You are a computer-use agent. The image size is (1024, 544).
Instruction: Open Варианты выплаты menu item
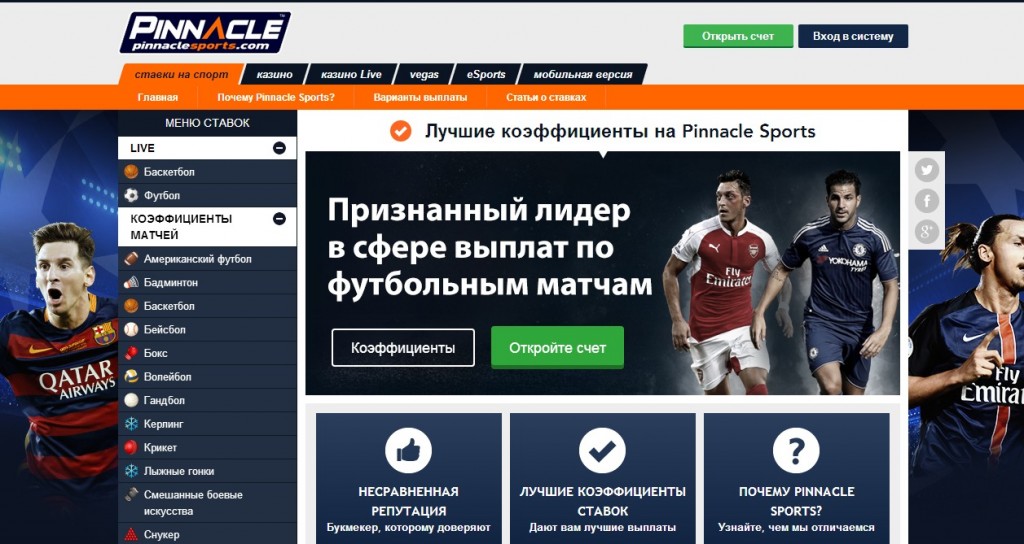(x=420, y=97)
